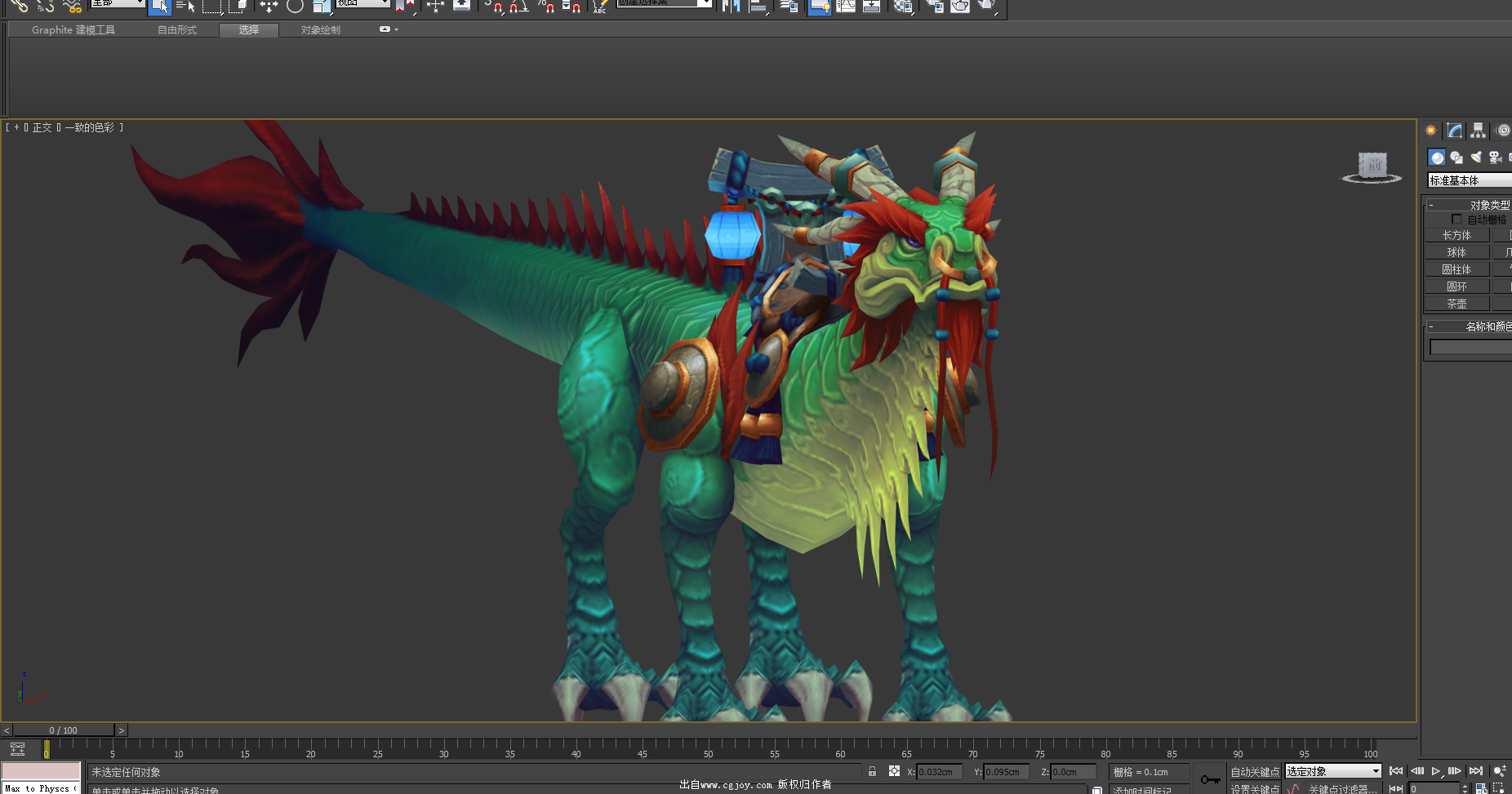Activate the Select and Scale tool
Viewport: 1512px width, 794px height.
[x=322, y=6]
